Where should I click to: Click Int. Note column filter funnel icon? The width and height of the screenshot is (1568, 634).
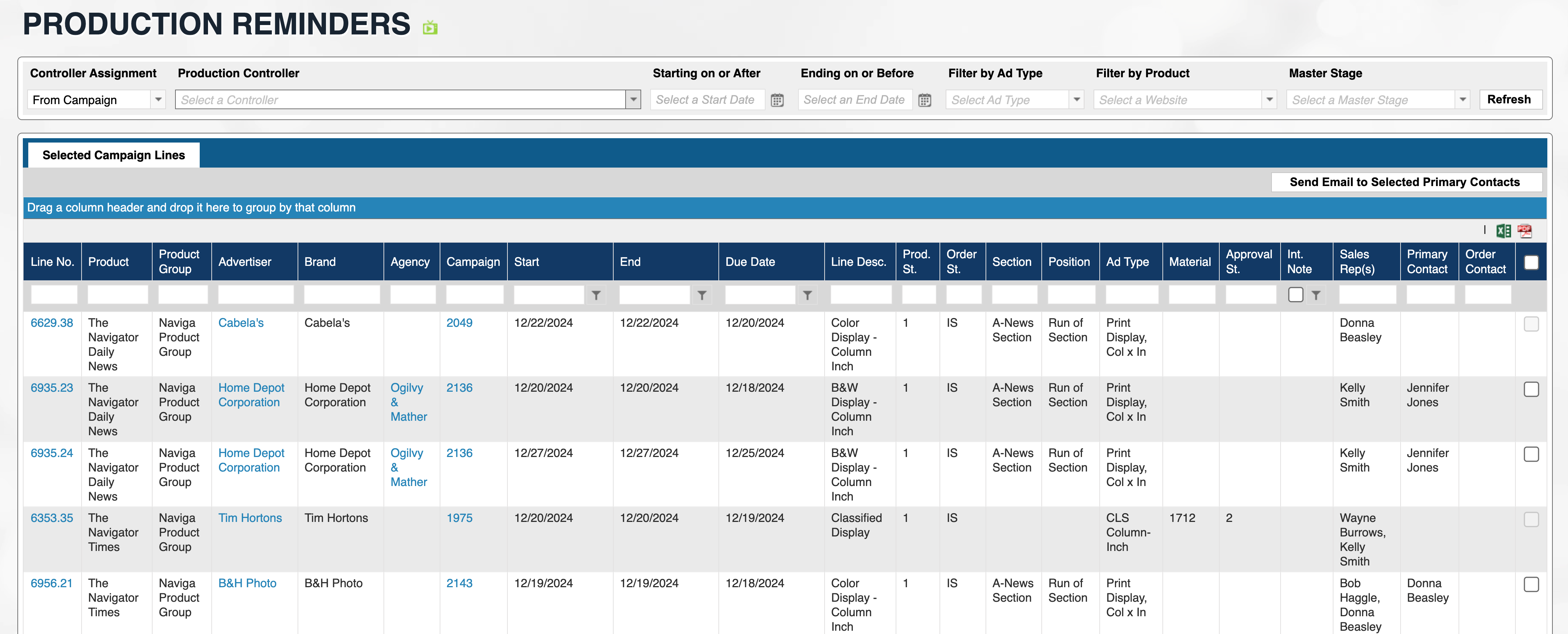pyautogui.click(x=1316, y=295)
